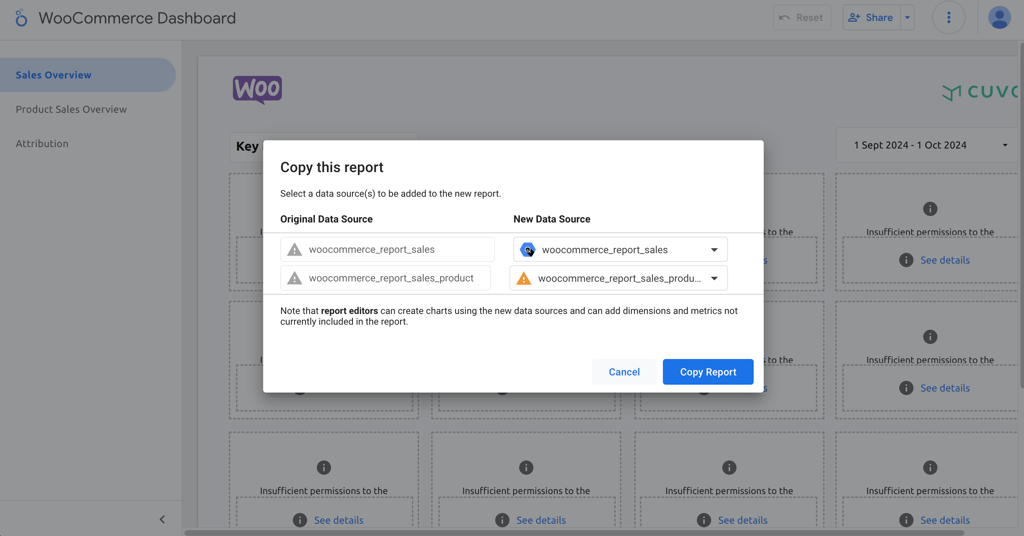Click the blue BigQuery data source icon
Screen dimensions: 1024x536
528,249
